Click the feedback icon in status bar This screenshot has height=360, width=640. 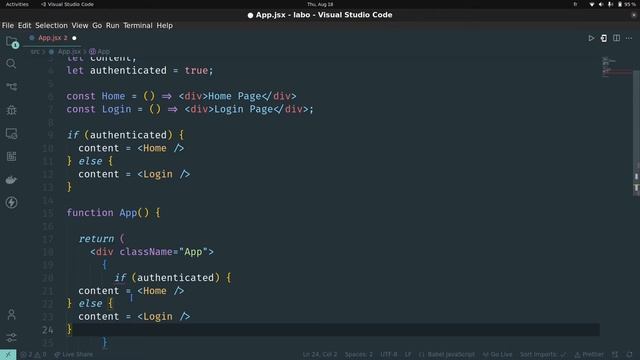(615, 355)
